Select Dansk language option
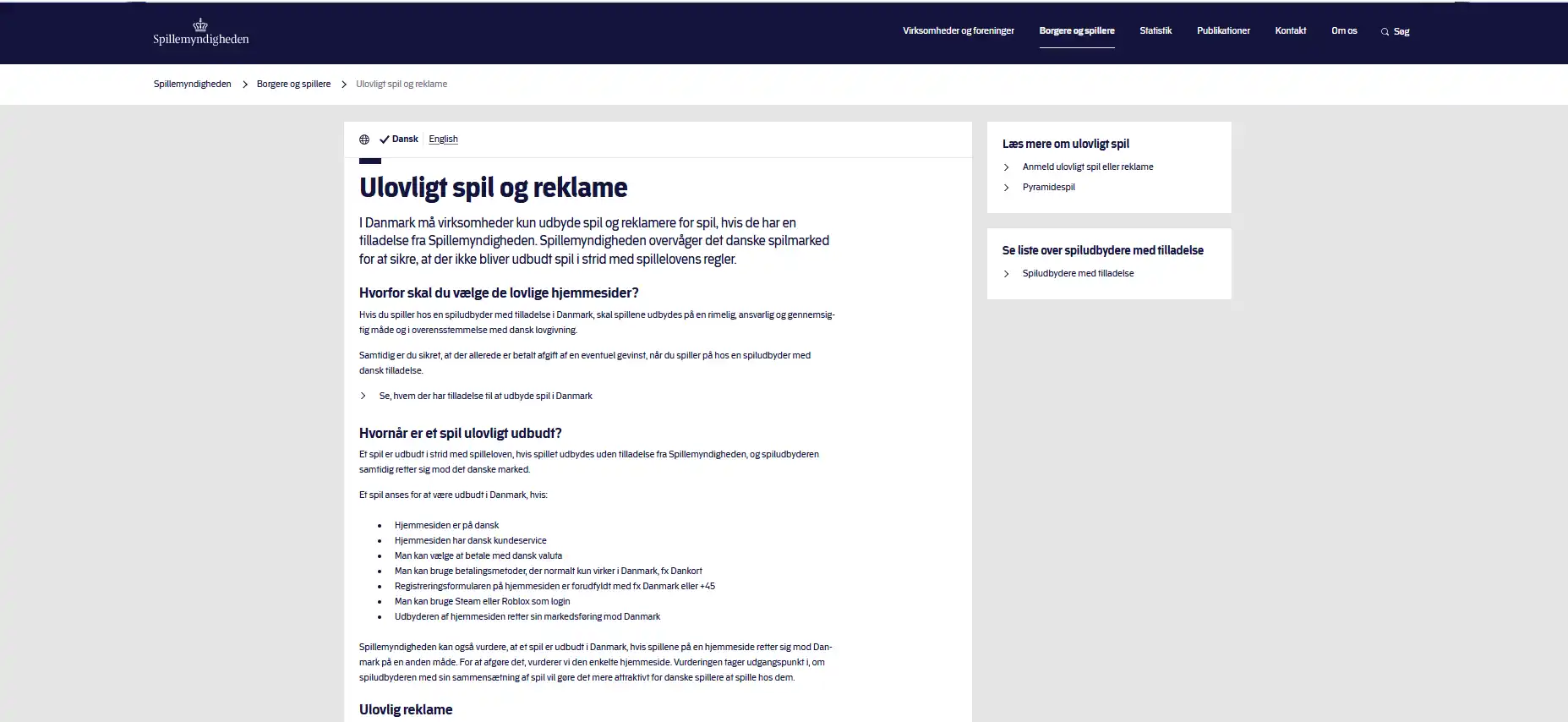 click(405, 139)
